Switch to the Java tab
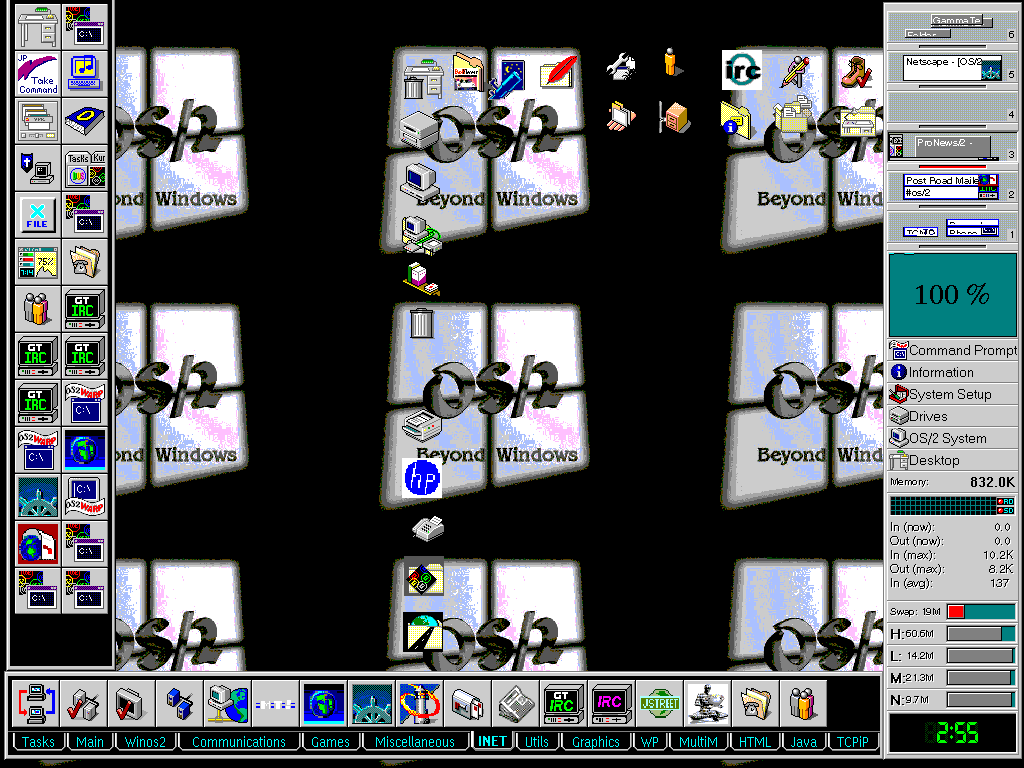1024x768 pixels. tap(804, 742)
